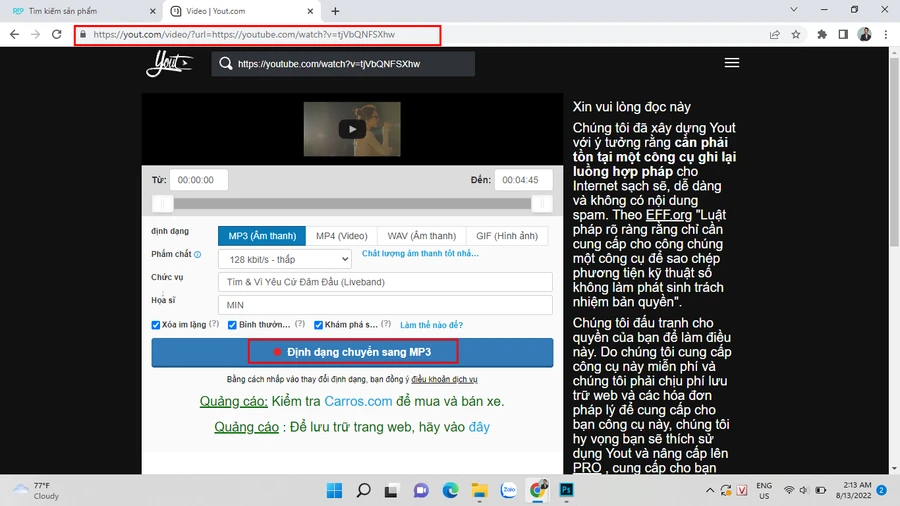This screenshot has height=506, width=900.
Task: Select the MP3 (Âm thanh) format tab
Action: point(262,236)
